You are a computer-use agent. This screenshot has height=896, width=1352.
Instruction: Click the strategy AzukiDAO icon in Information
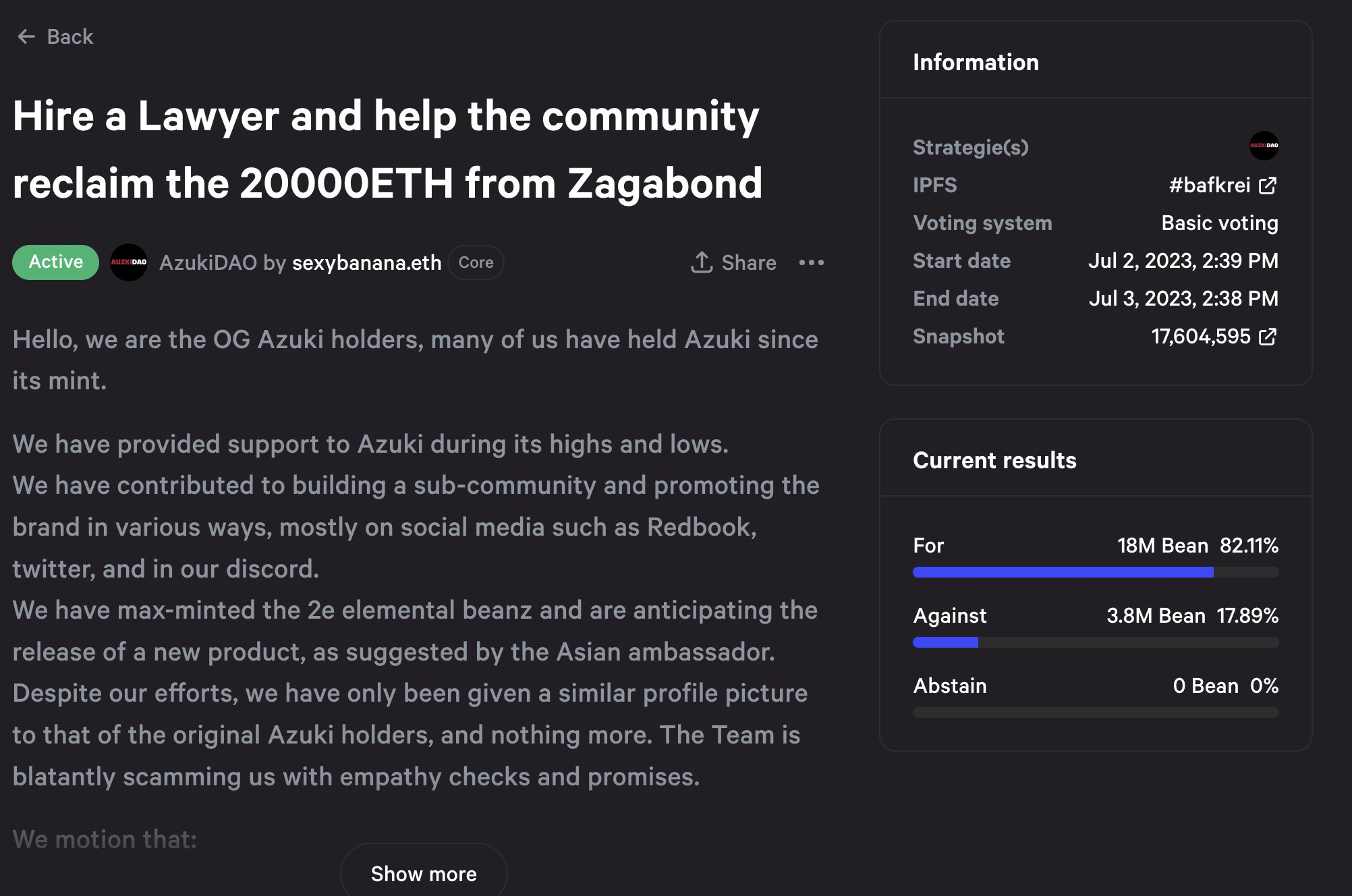1264,146
